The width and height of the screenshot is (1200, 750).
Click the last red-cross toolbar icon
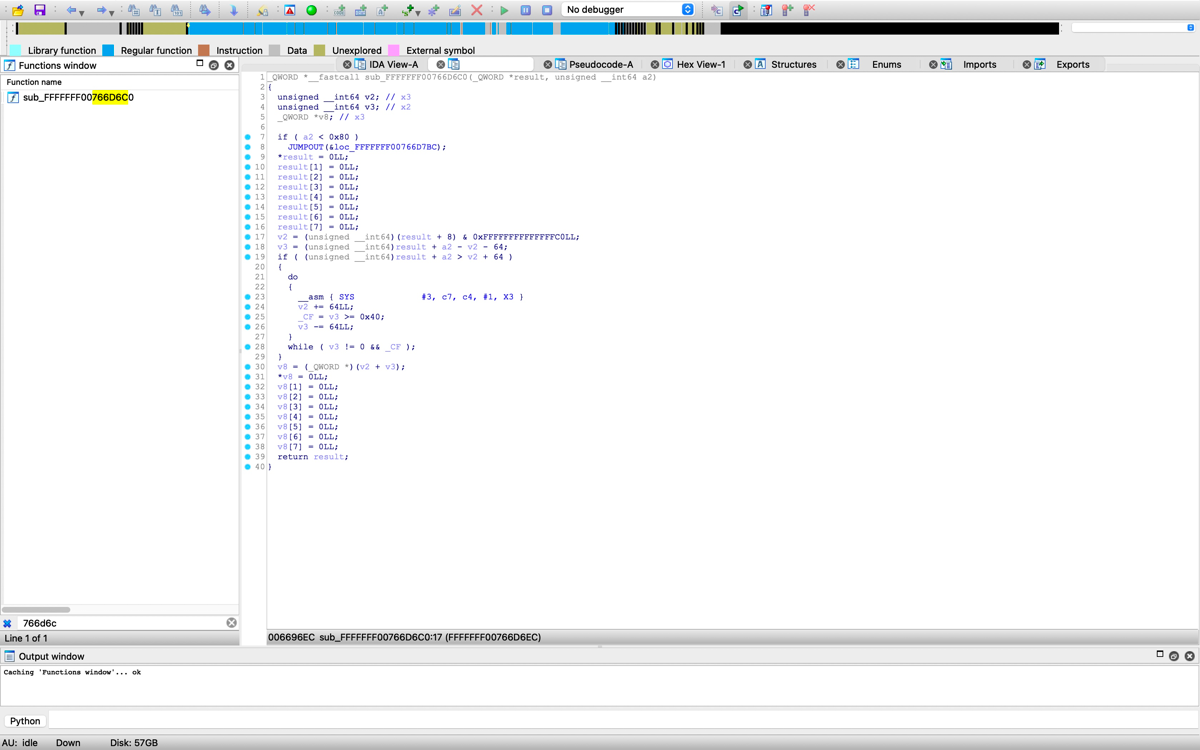point(809,10)
